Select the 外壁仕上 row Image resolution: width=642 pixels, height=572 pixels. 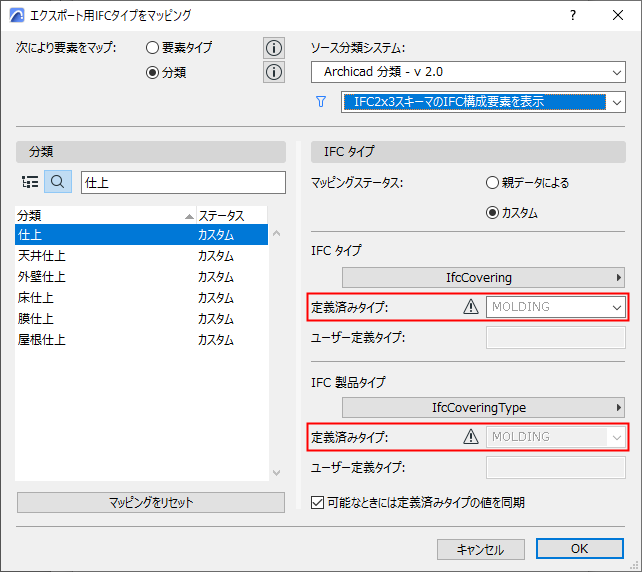coord(141,277)
